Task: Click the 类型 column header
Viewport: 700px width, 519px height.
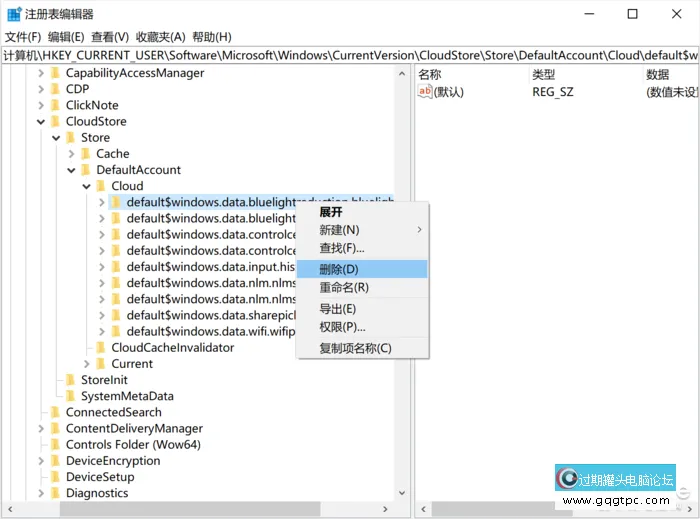Action: click(544, 75)
